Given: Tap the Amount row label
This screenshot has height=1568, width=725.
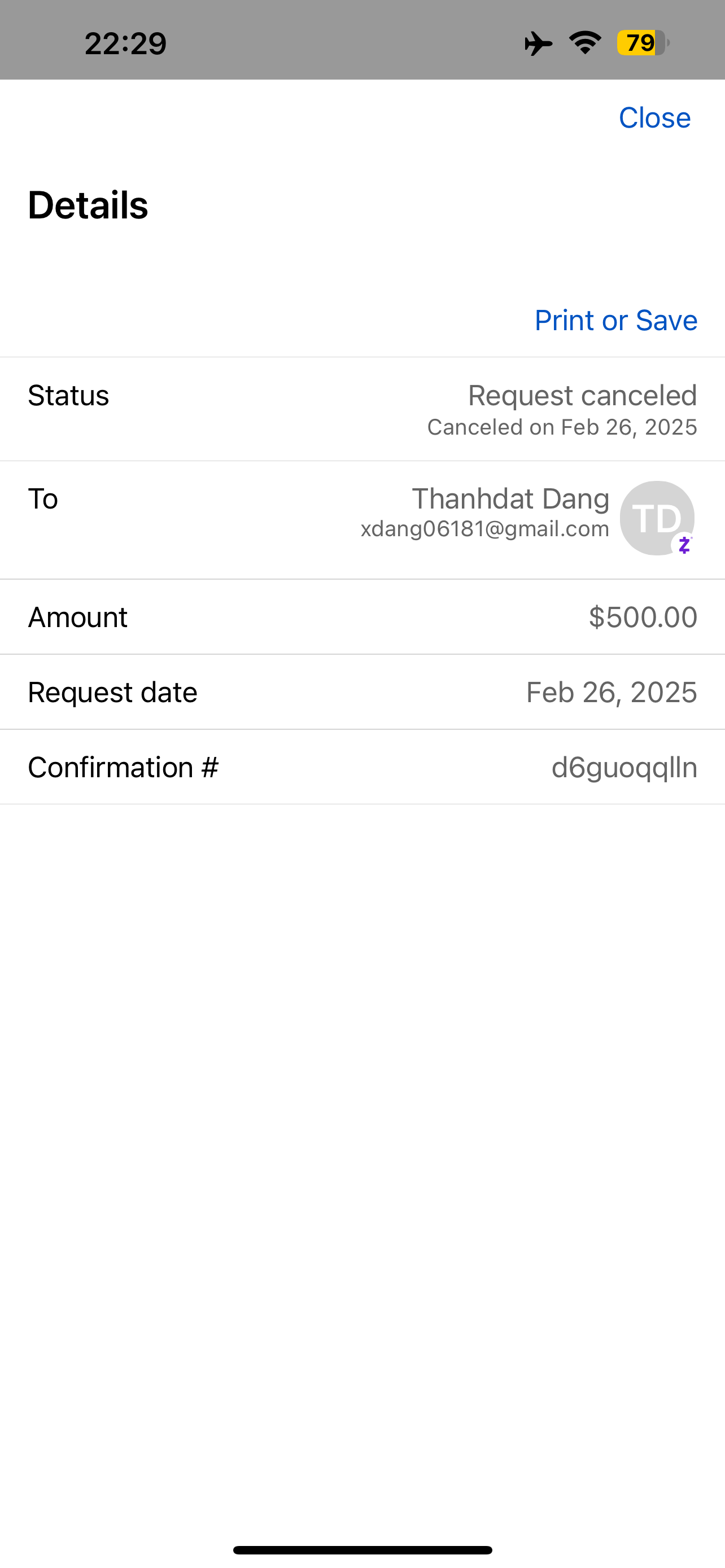Looking at the screenshot, I should (78, 616).
